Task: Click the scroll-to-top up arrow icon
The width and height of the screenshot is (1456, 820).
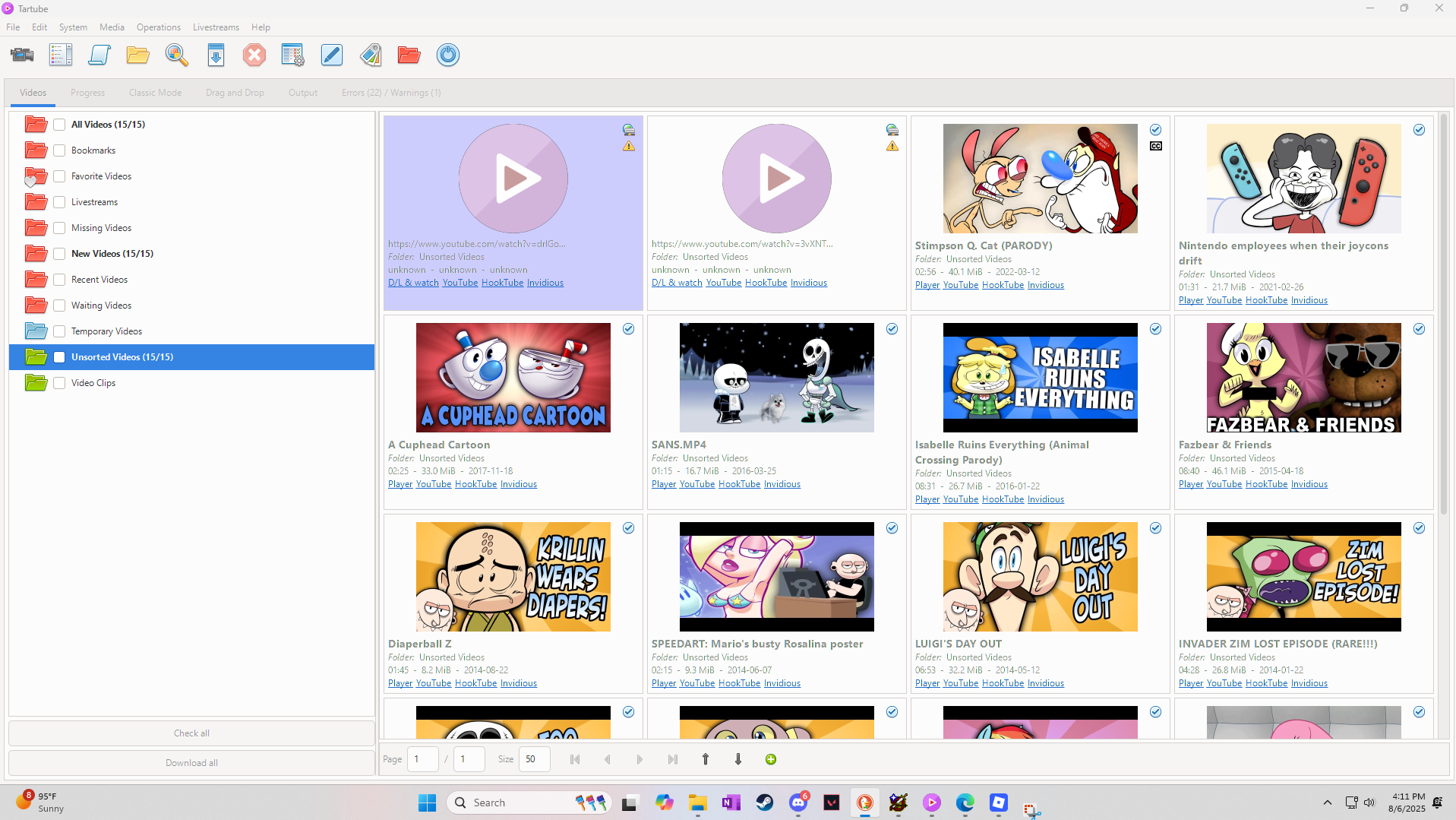Action: pos(706,759)
